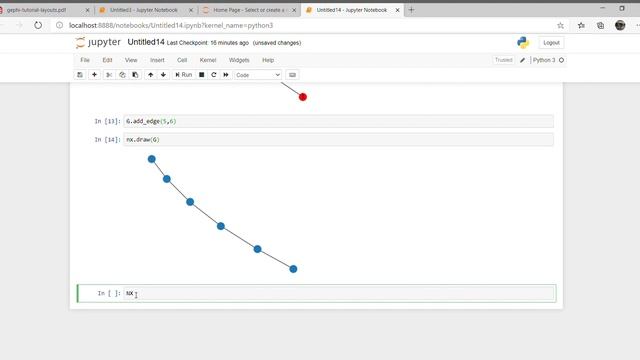Open the browser profile avatar
Viewport: 640px width, 360px height.
coord(620,25)
